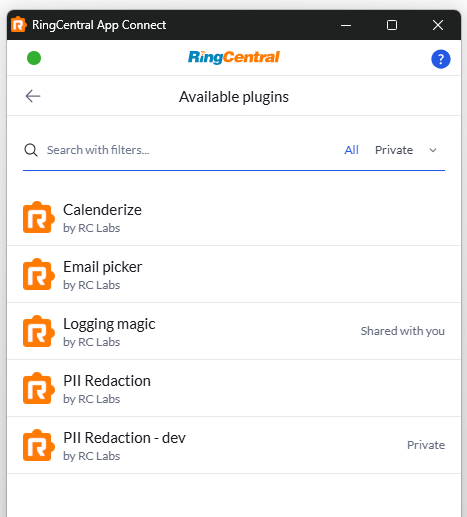The width and height of the screenshot is (467, 517).
Task: Click the Private label on PII Redaction - dev
Action: (426, 445)
